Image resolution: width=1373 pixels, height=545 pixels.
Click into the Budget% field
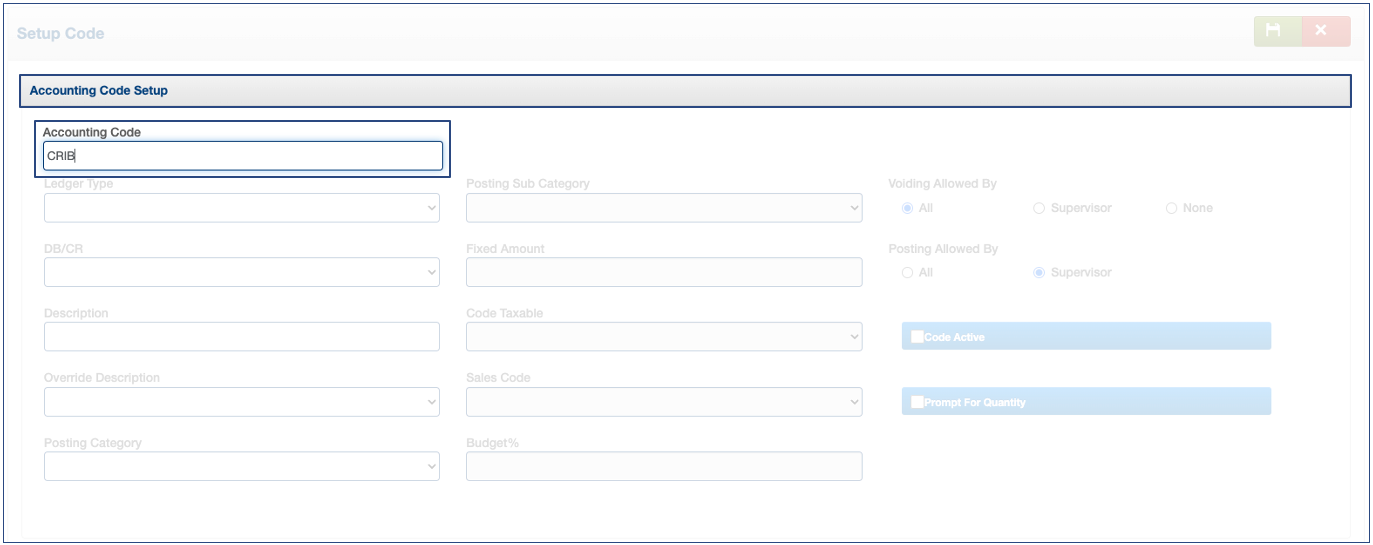pyautogui.click(x=663, y=467)
